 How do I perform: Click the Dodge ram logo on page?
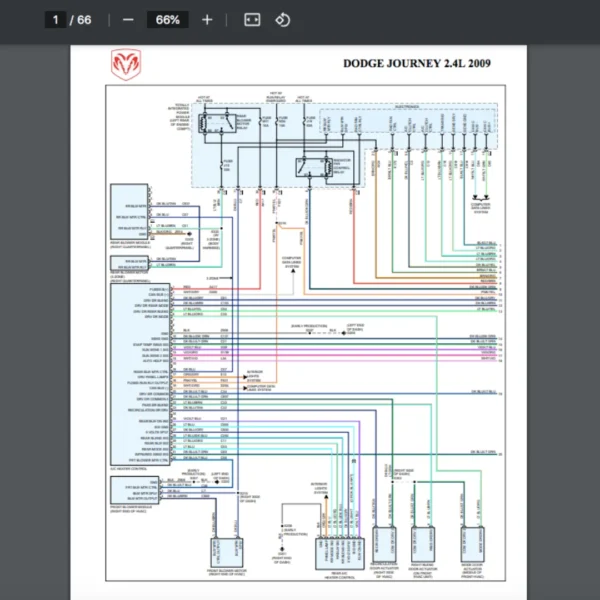tap(125, 64)
